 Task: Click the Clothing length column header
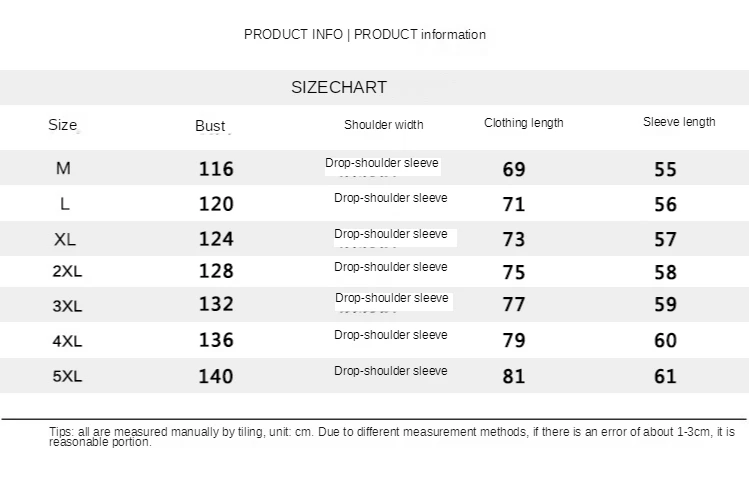click(523, 123)
